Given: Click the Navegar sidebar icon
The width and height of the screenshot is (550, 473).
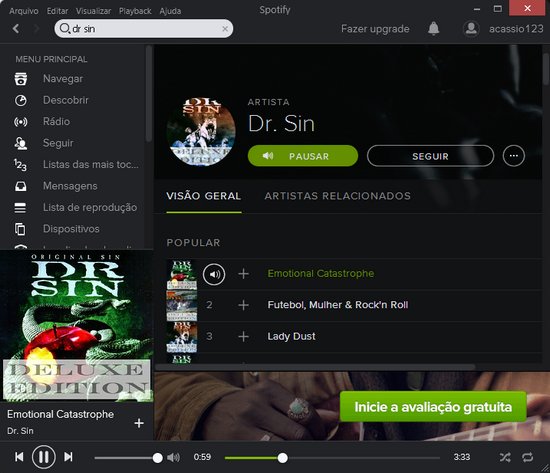Looking at the screenshot, I should (x=20, y=79).
